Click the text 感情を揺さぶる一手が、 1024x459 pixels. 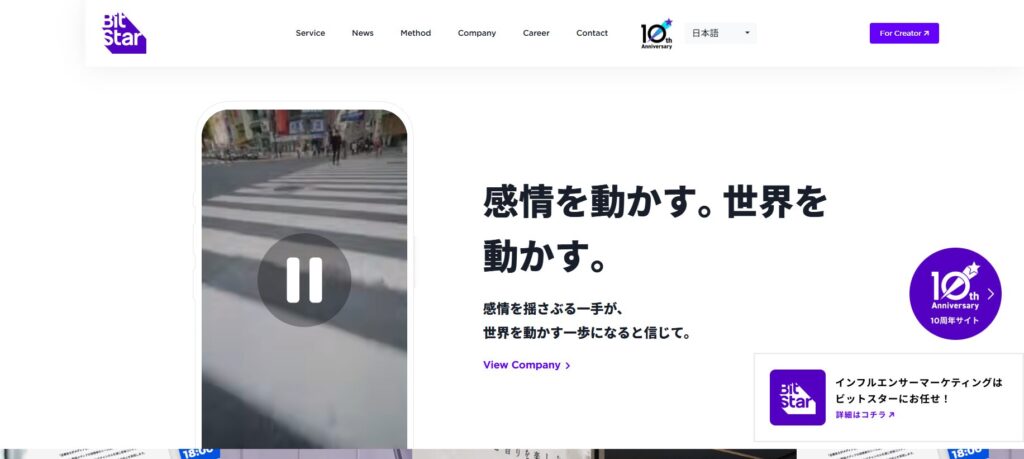click(554, 308)
